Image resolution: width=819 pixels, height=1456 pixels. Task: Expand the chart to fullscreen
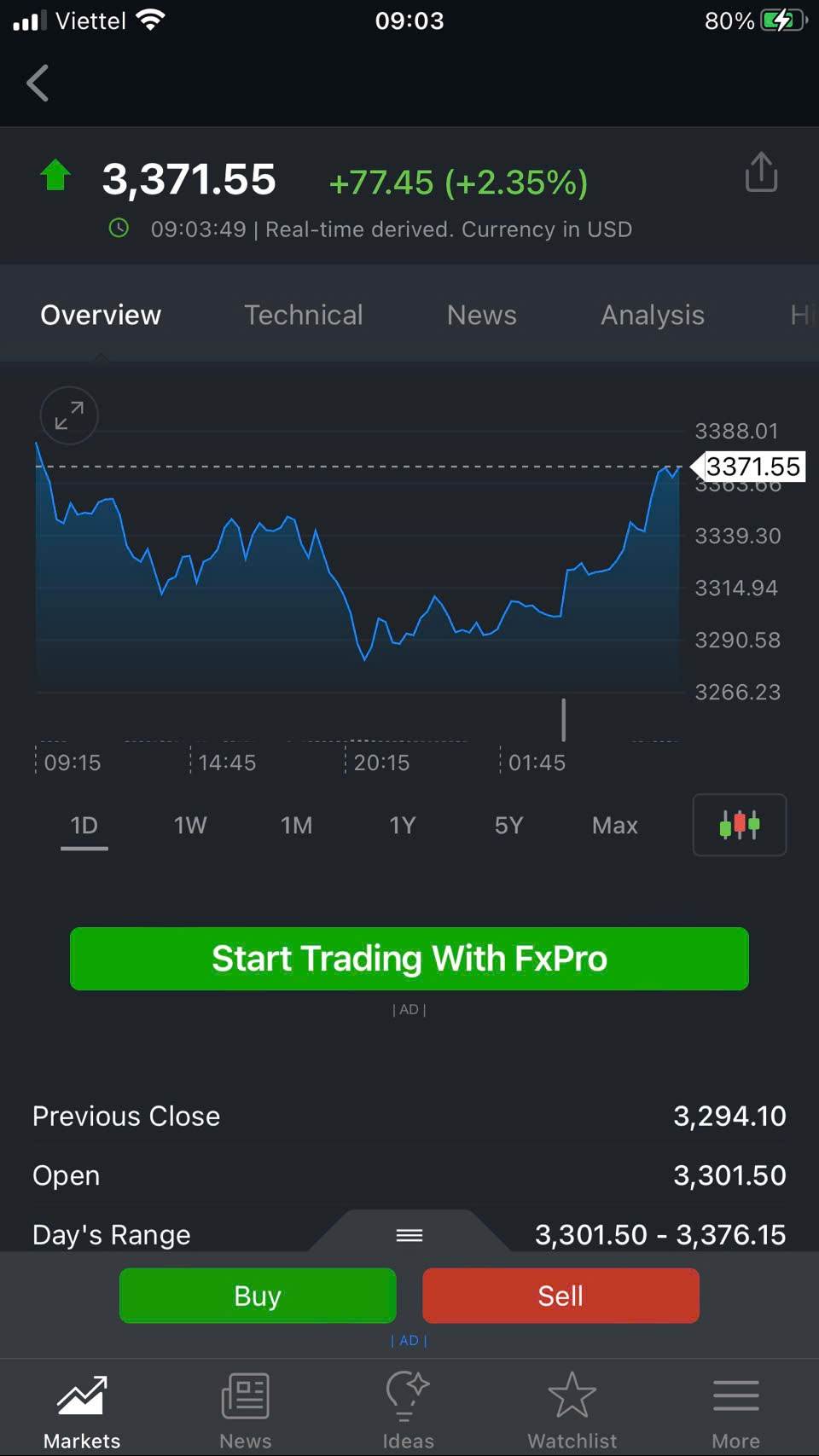[x=69, y=415]
